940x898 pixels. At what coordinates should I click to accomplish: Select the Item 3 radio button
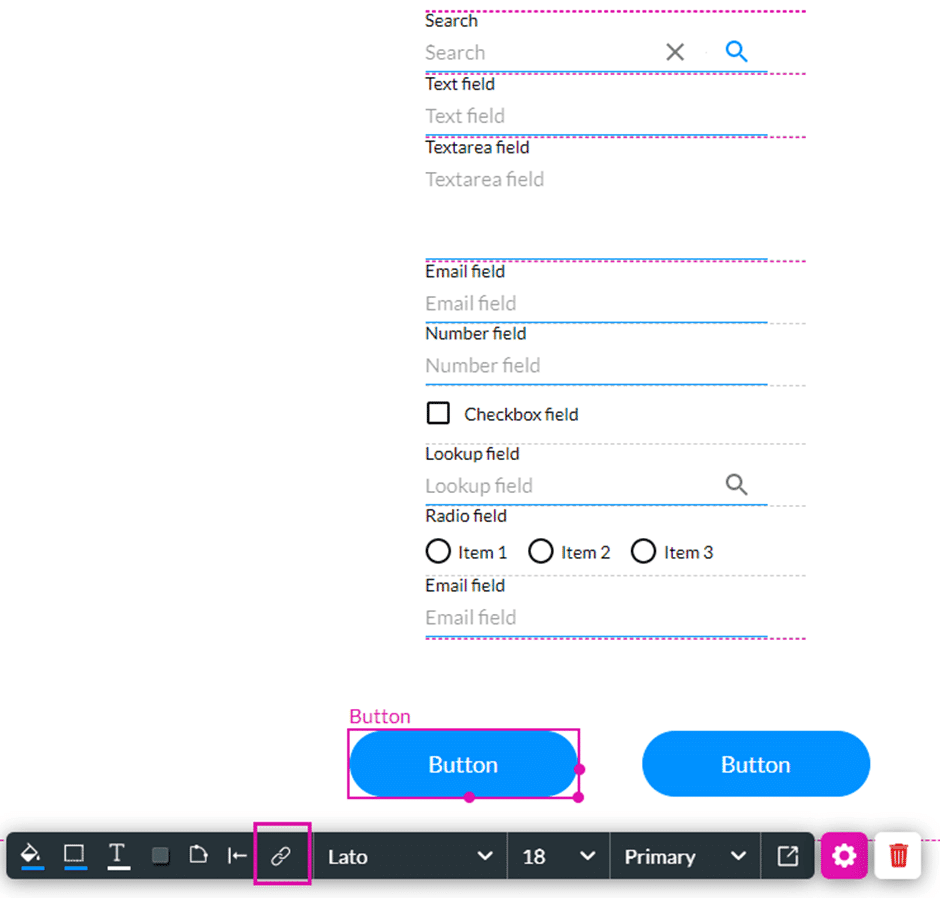click(643, 551)
